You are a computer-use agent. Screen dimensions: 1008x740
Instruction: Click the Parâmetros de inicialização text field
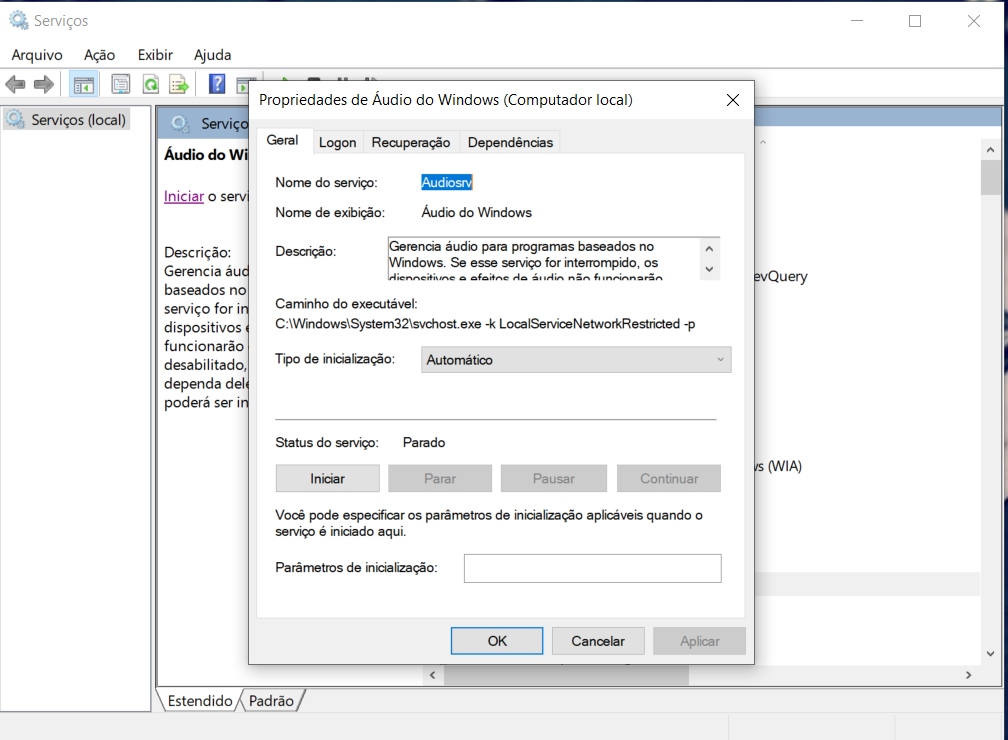tap(593, 568)
